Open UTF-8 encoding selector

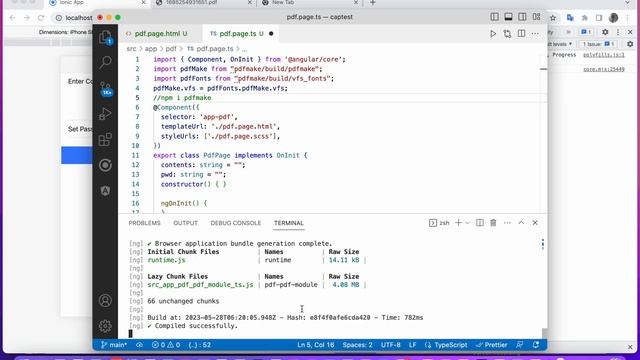tap(391, 345)
